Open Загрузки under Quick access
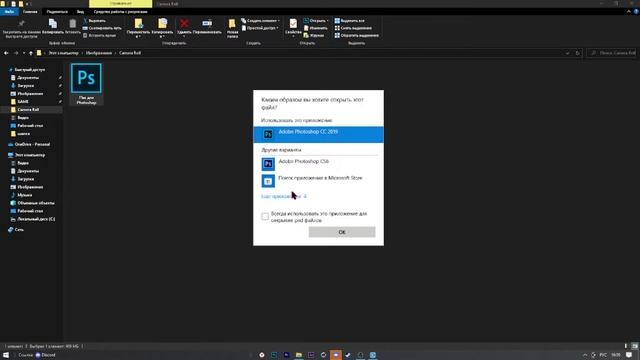Viewport: 640px width, 360px height. 25,86
